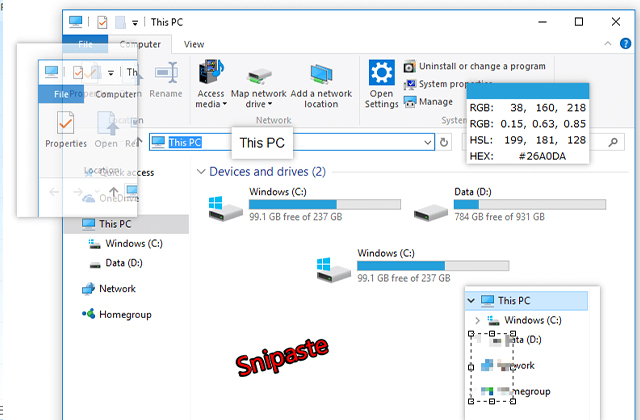Click the Rename ribbon button
Image resolution: width=640 pixels, height=420 pixels.
pos(166,80)
